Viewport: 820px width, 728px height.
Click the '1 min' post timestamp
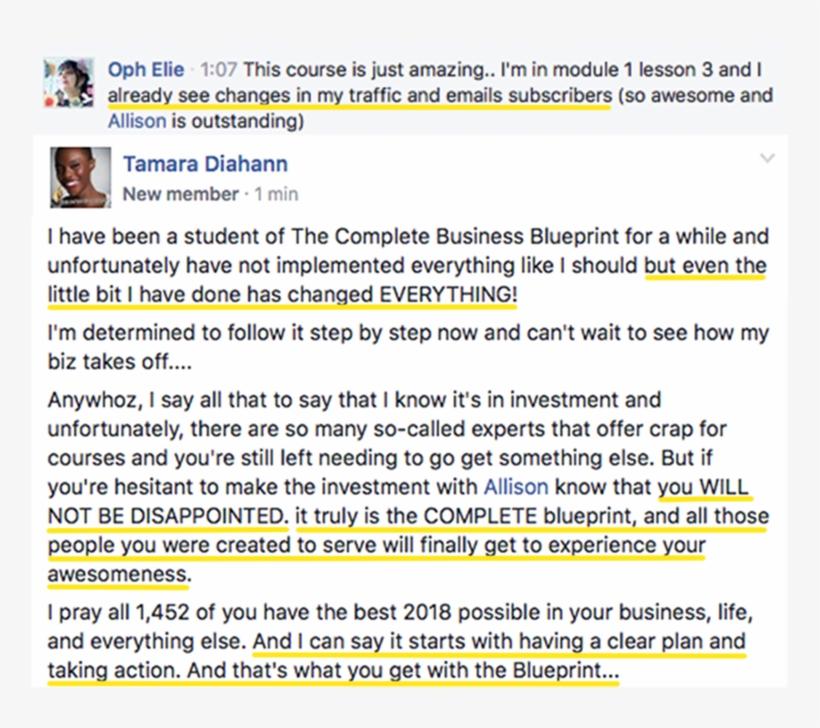(x=276, y=194)
